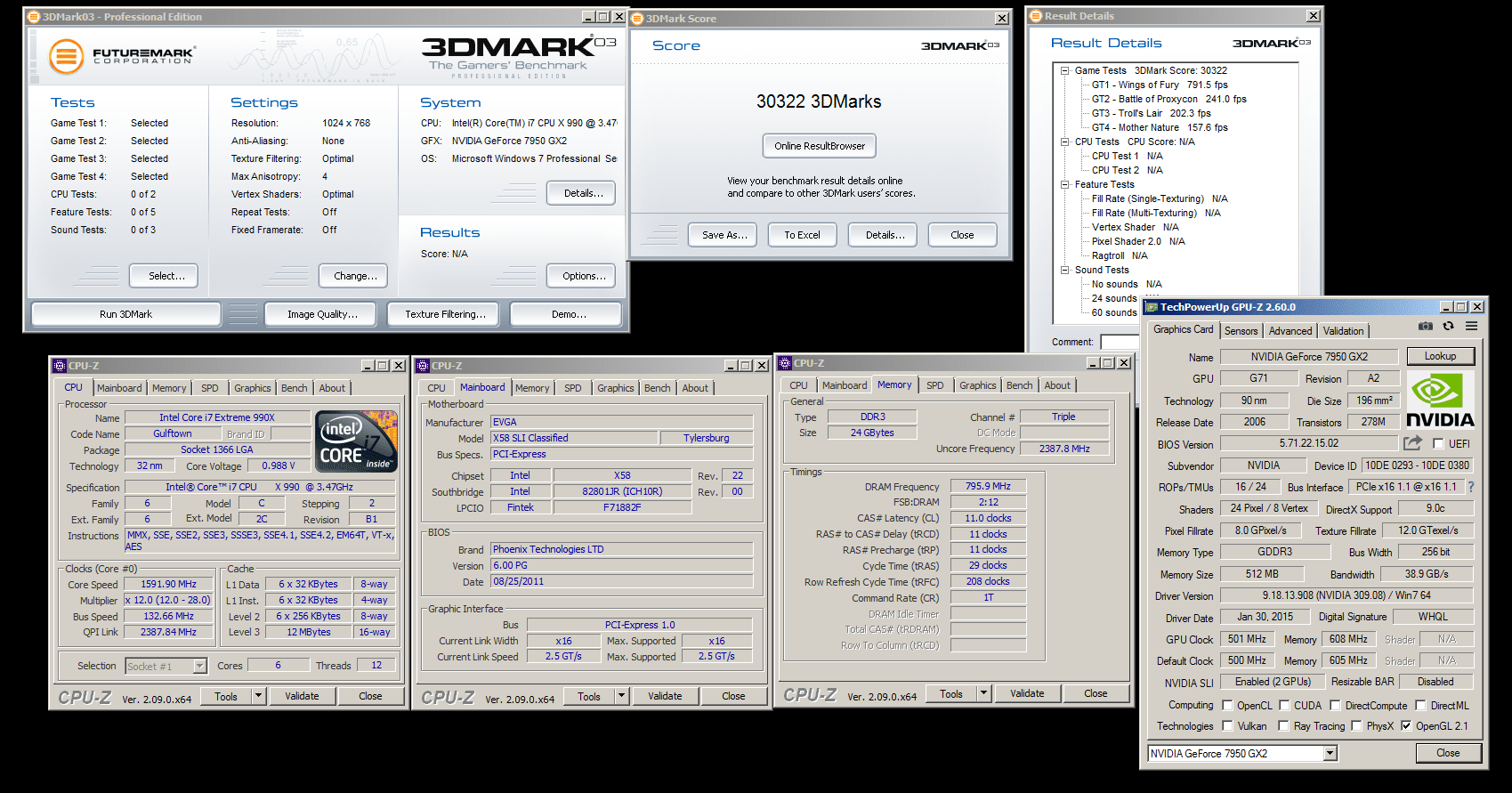The width and height of the screenshot is (1512, 793).
Task: Click the Run 3DMark button
Action: tap(125, 314)
